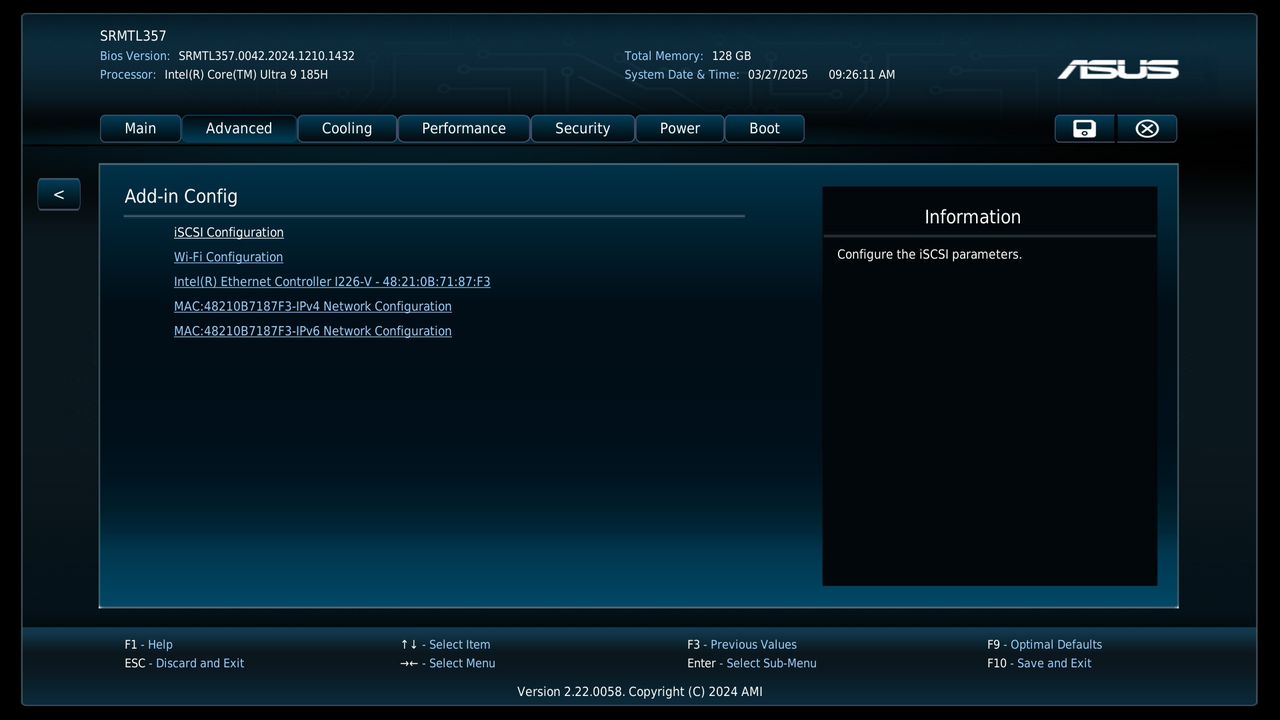Click the Add-in Config heading
1280x720 pixels.
(x=181, y=197)
